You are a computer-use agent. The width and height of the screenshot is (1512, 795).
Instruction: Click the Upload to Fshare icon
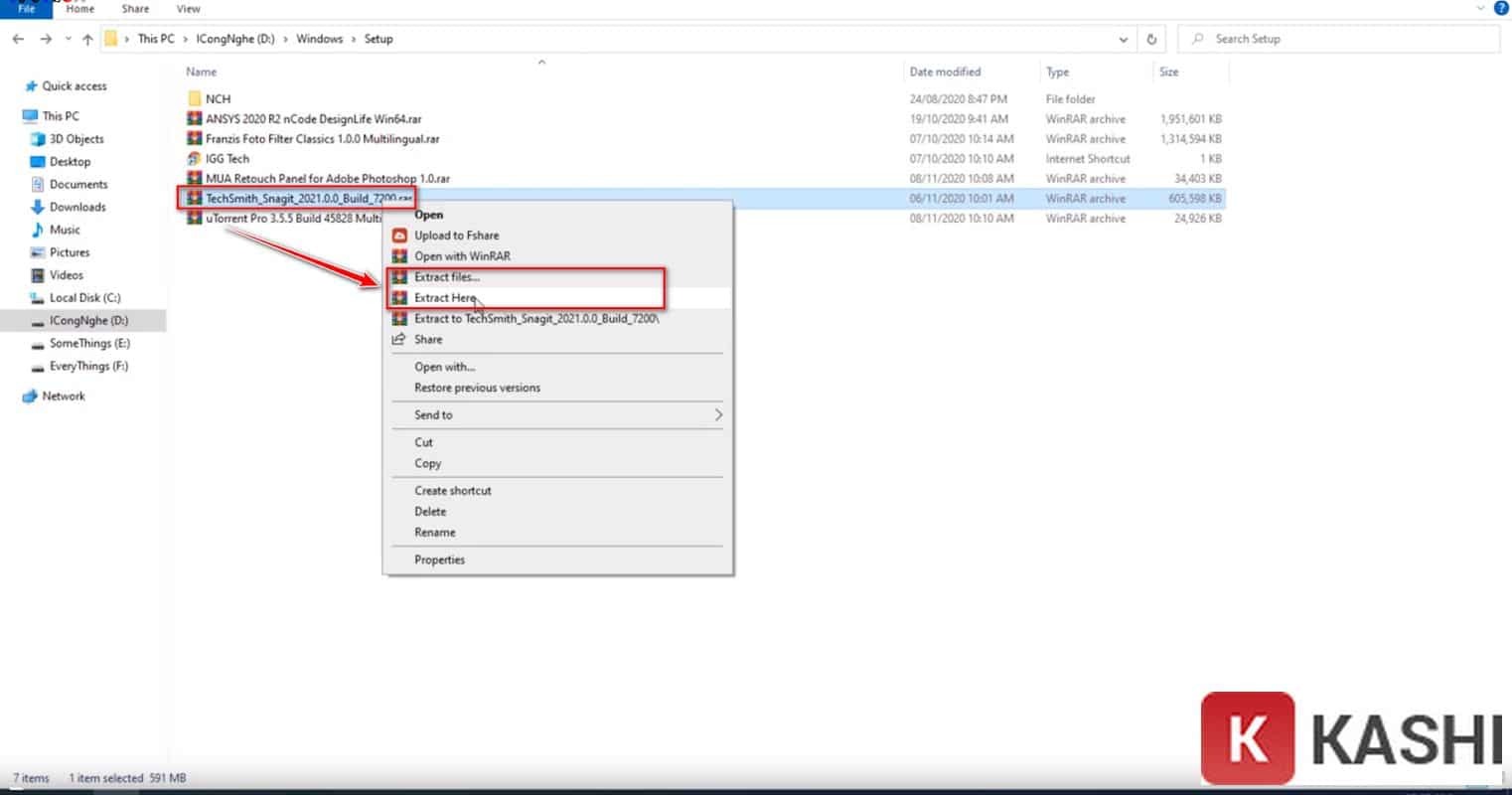click(399, 236)
